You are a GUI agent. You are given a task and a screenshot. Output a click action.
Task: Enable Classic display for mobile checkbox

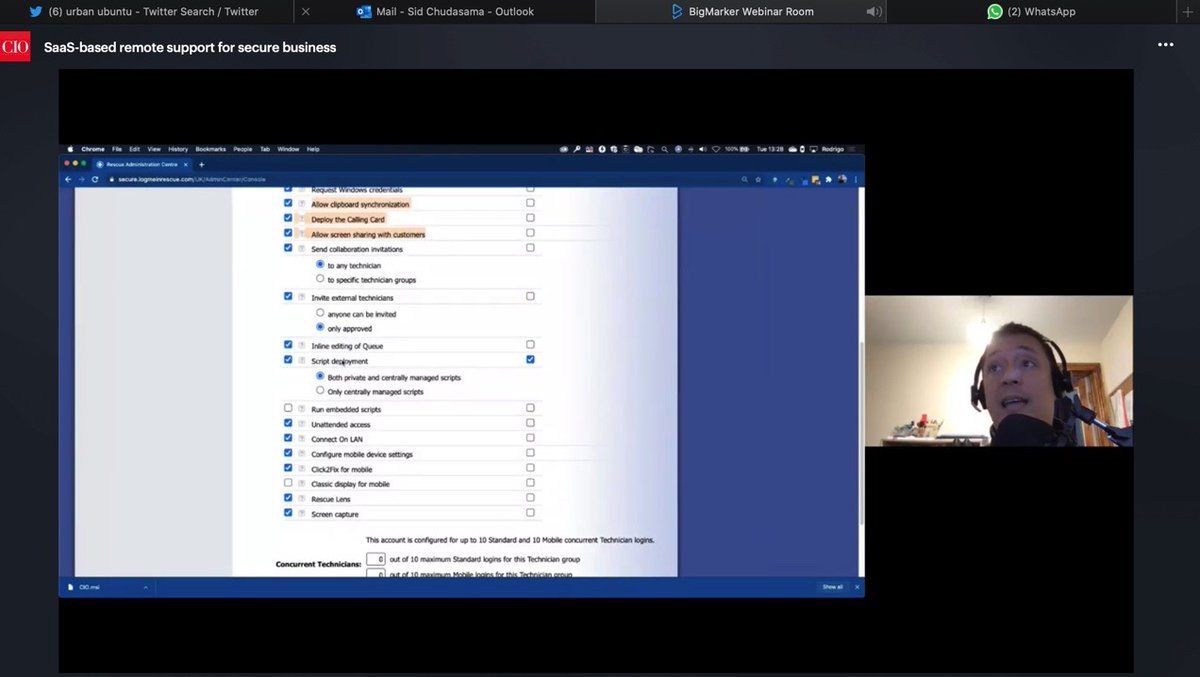(x=288, y=483)
